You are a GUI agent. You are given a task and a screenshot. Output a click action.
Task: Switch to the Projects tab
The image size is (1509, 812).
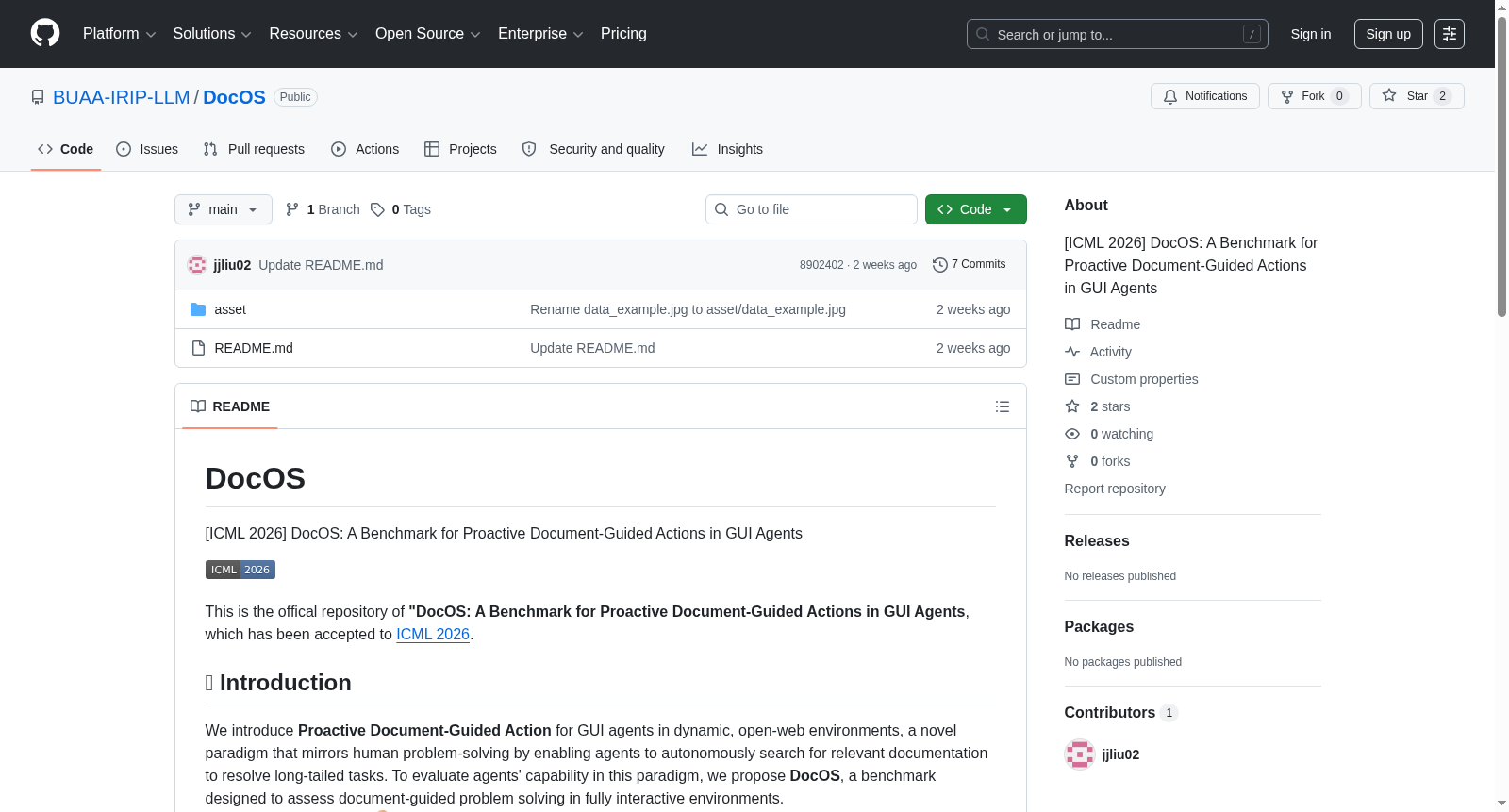(460, 149)
